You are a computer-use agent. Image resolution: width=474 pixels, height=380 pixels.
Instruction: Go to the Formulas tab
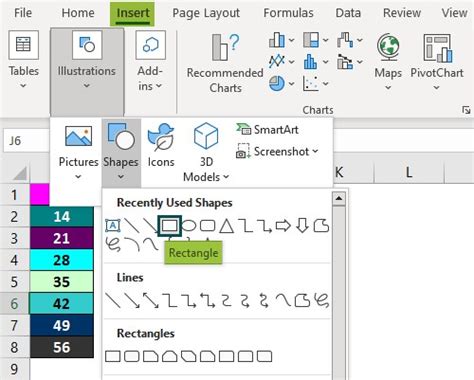288,13
